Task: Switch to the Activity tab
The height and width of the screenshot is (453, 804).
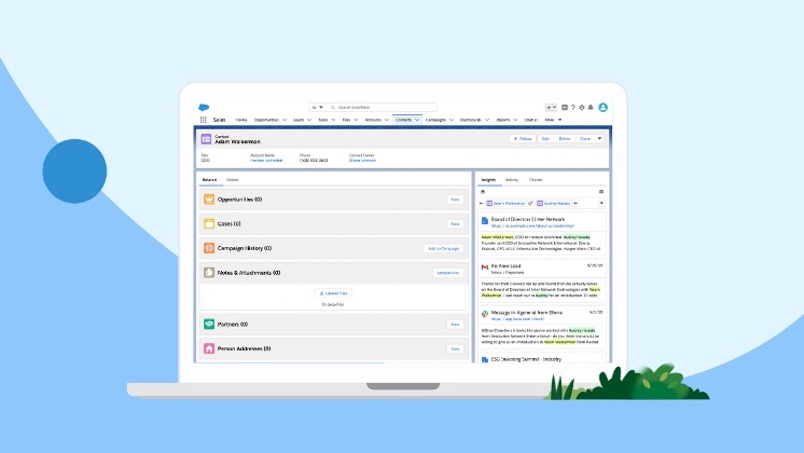Action: [x=511, y=180]
